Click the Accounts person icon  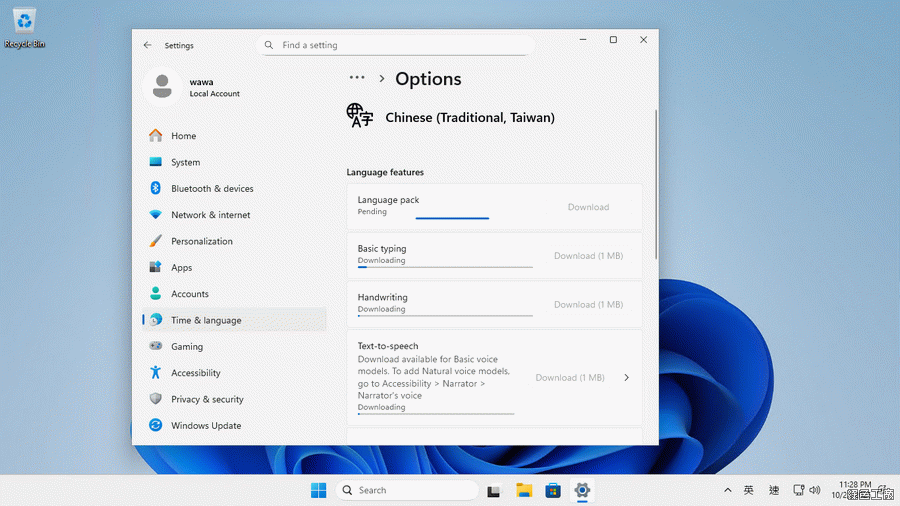tap(155, 294)
